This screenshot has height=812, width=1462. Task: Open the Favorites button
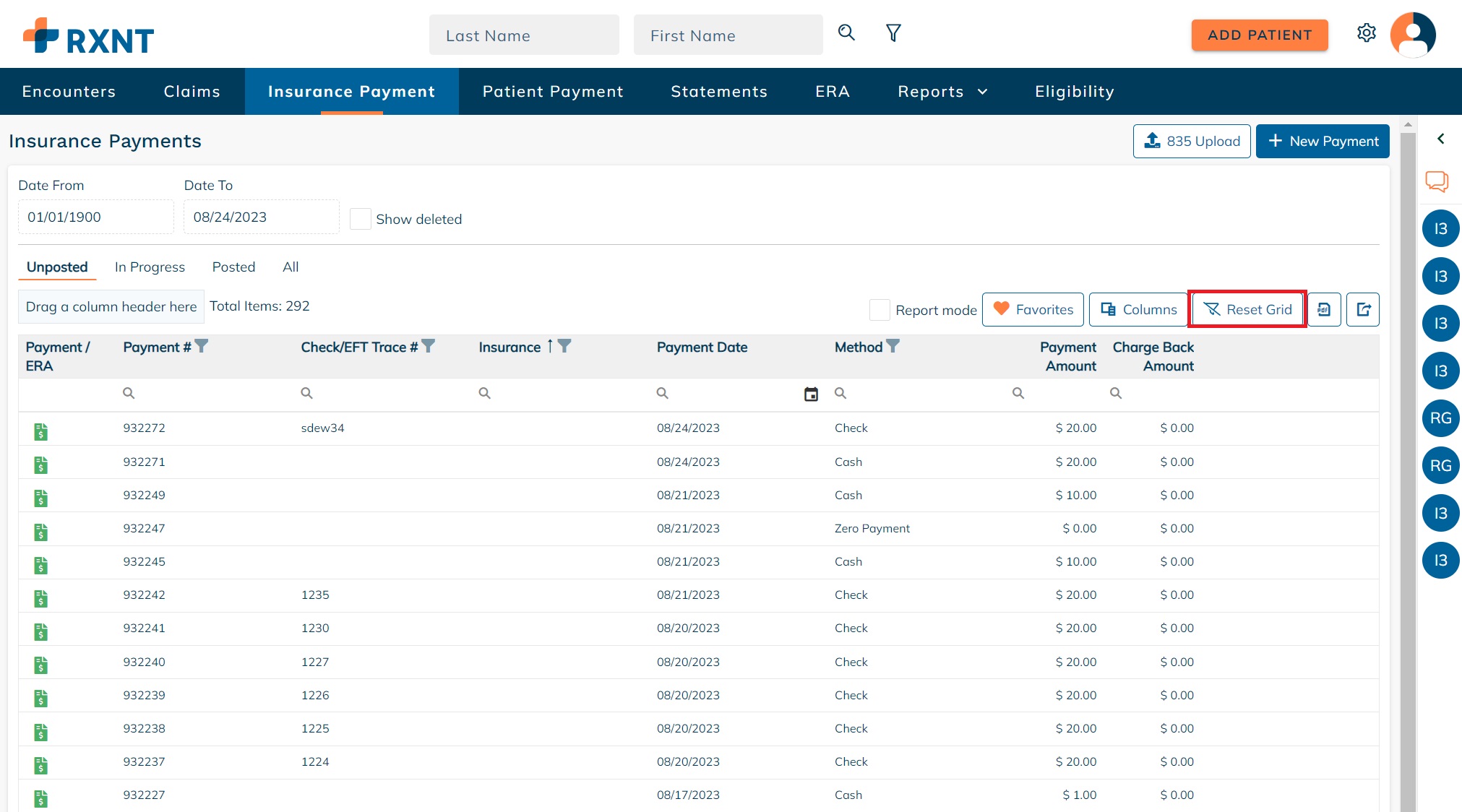pos(1033,309)
